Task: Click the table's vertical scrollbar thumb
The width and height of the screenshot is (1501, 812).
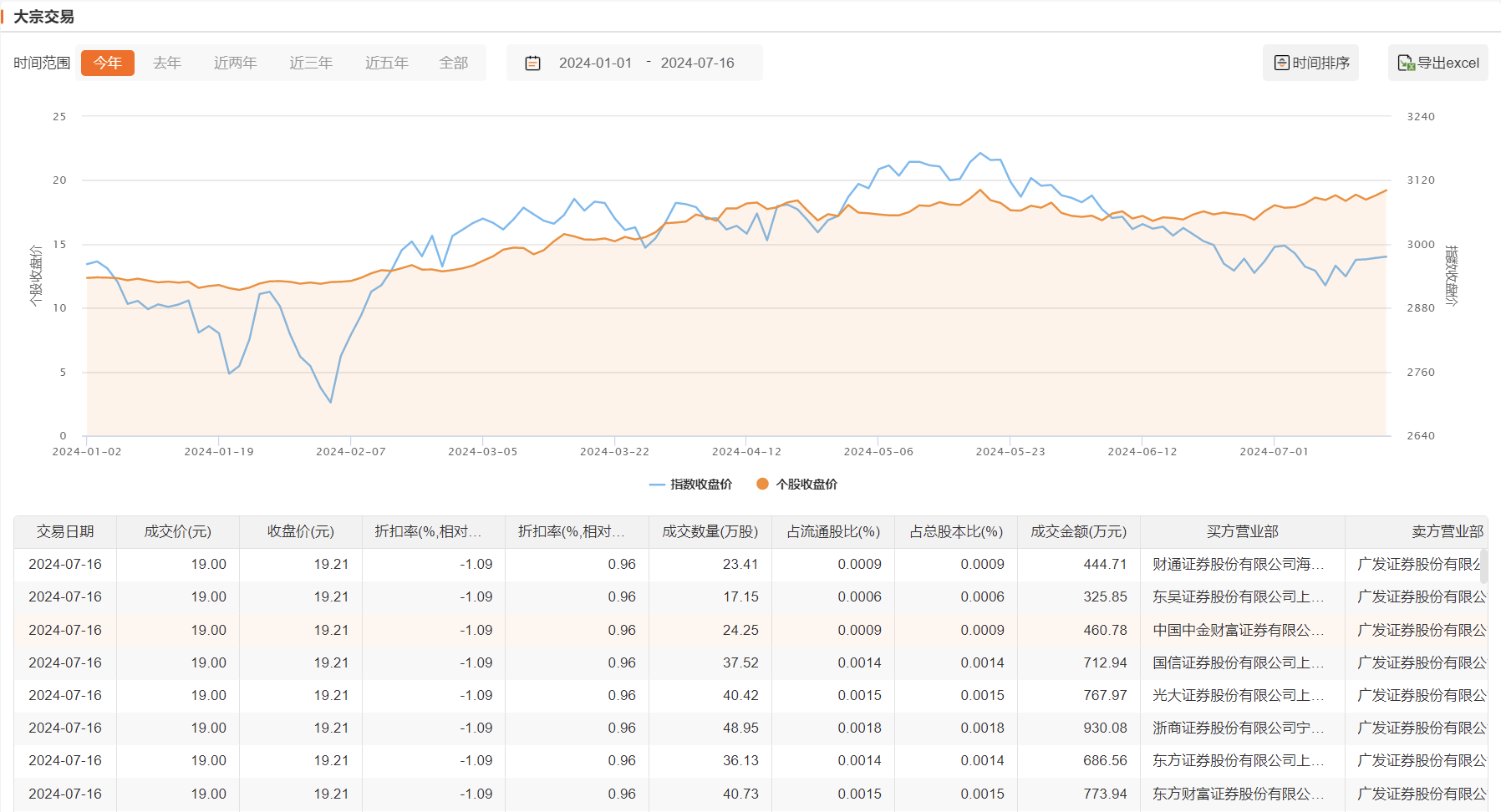Action: click(x=1483, y=566)
